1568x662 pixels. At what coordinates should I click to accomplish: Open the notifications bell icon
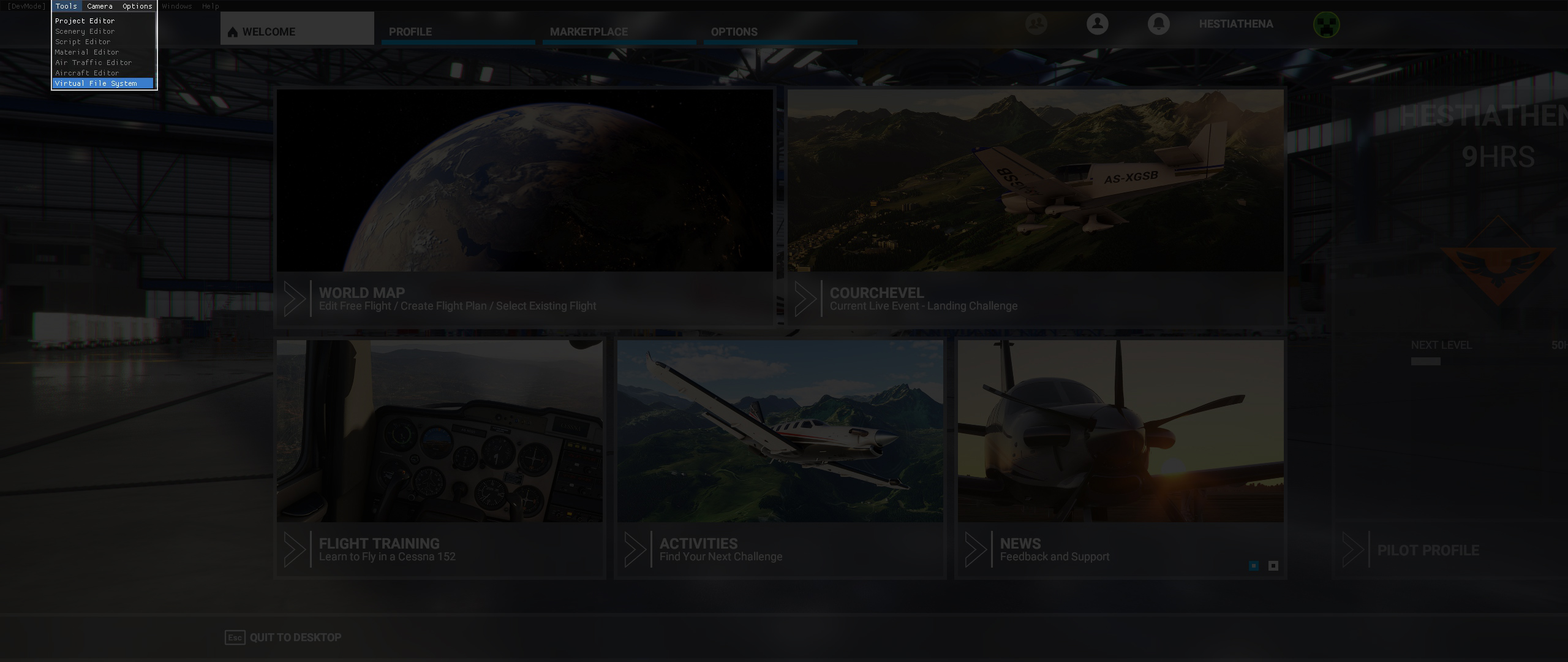pos(1158,24)
